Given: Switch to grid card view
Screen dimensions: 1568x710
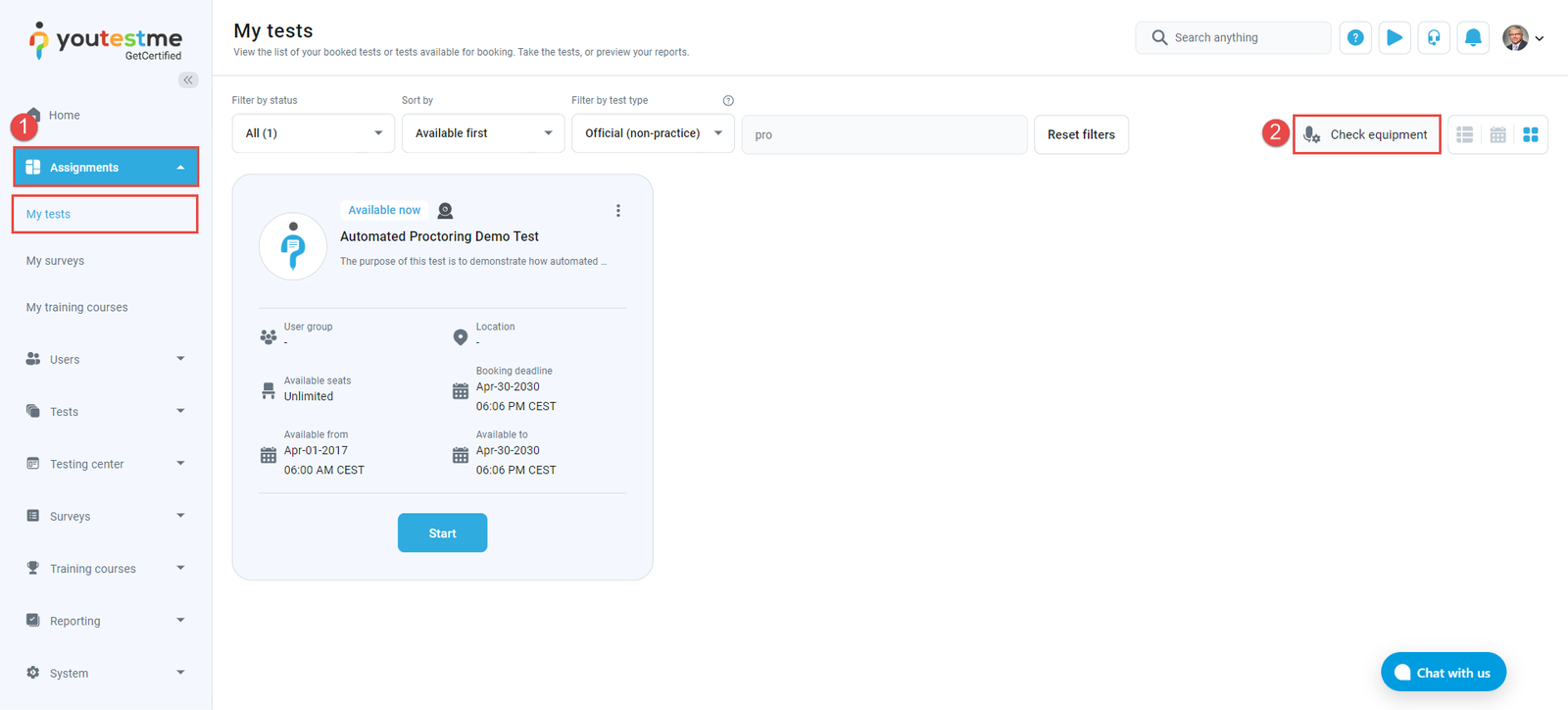Looking at the screenshot, I should click(1531, 135).
